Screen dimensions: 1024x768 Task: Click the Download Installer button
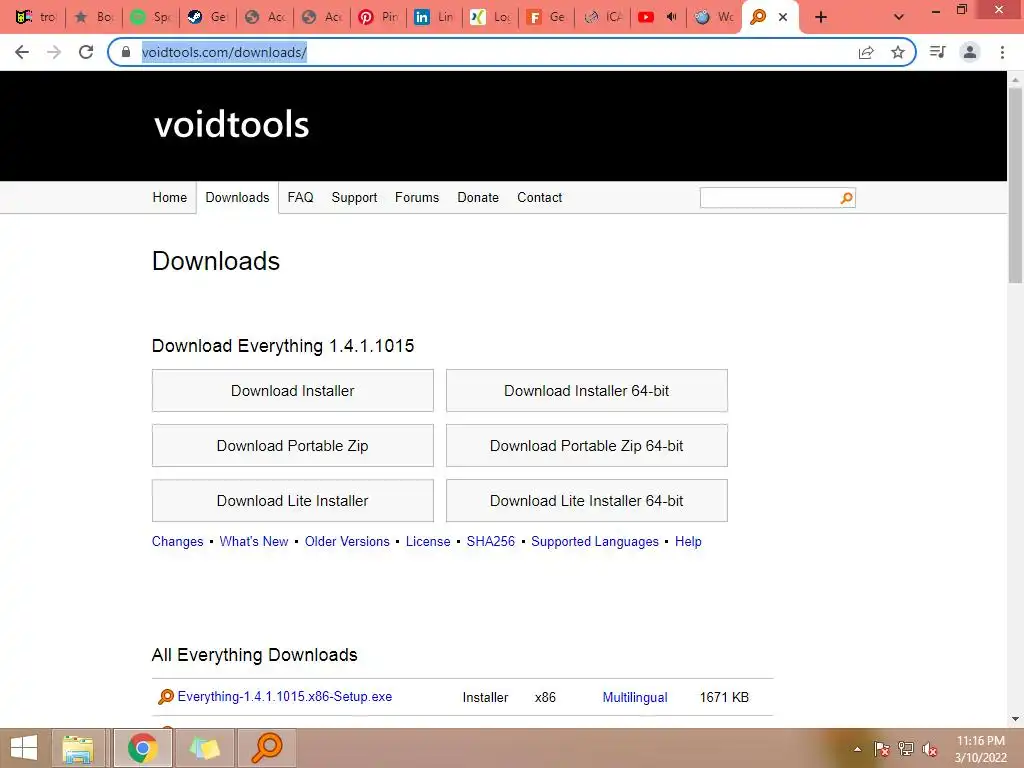tap(293, 391)
